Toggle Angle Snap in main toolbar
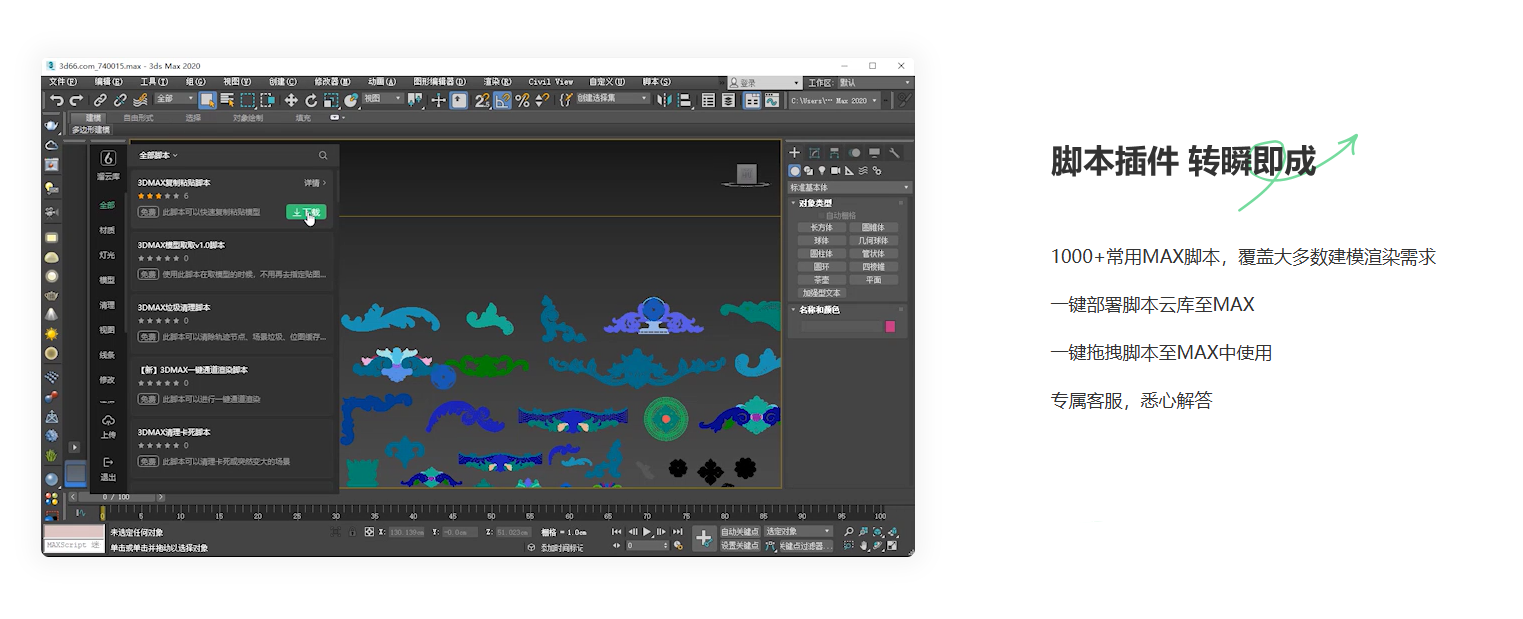The image size is (1523, 619). [x=502, y=100]
